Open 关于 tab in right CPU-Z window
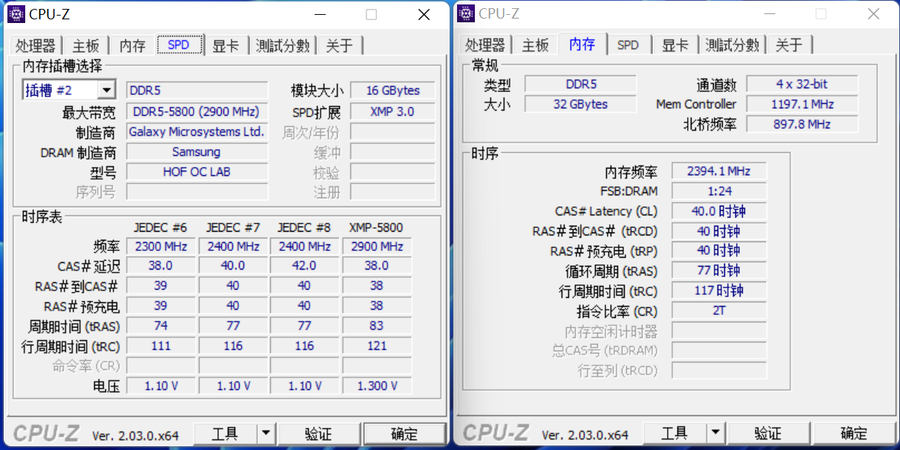Viewport: 900px width, 450px height. pyautogui.click(x=789, y=45)
